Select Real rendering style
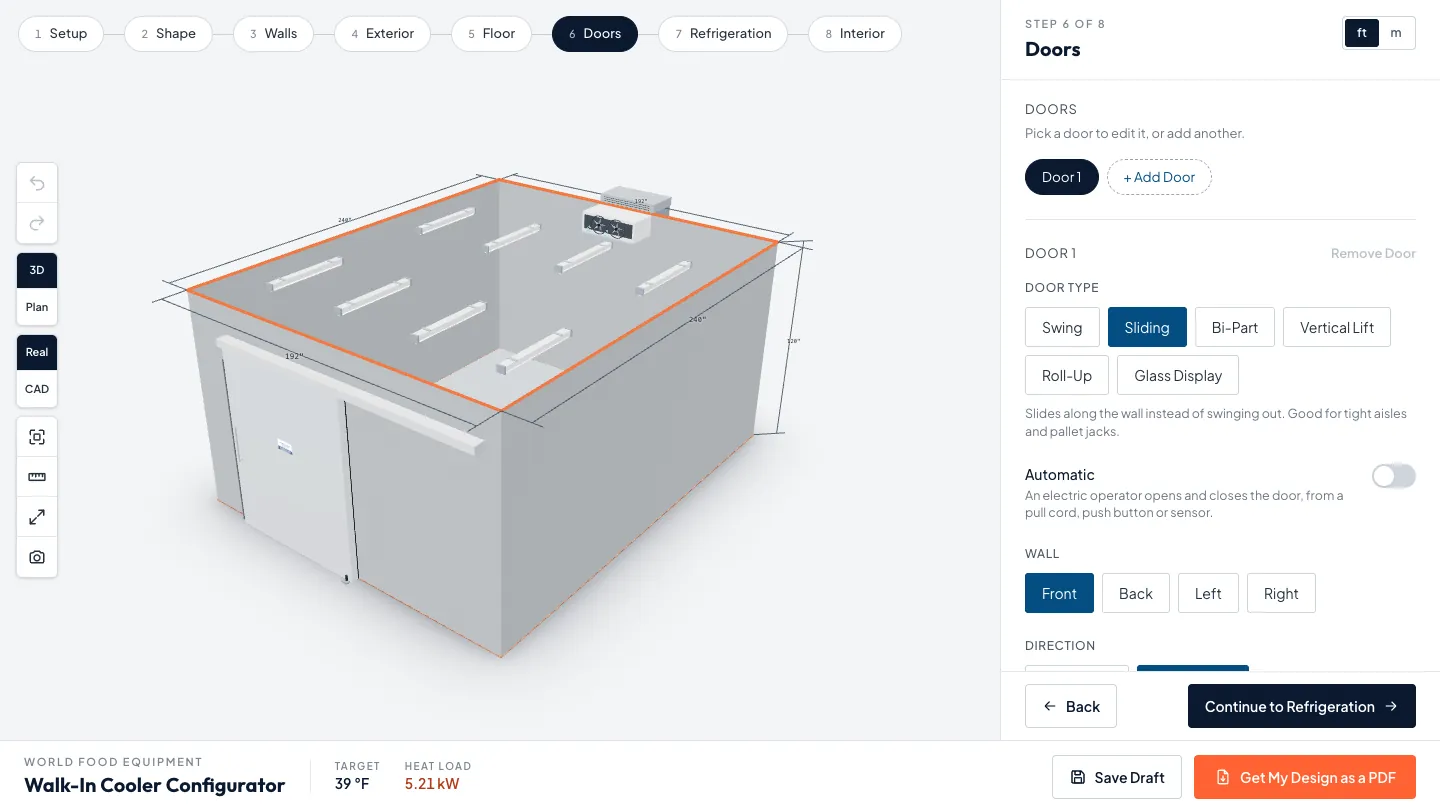The width and height of the screenshot is (1440, 812). click(37, 352)
